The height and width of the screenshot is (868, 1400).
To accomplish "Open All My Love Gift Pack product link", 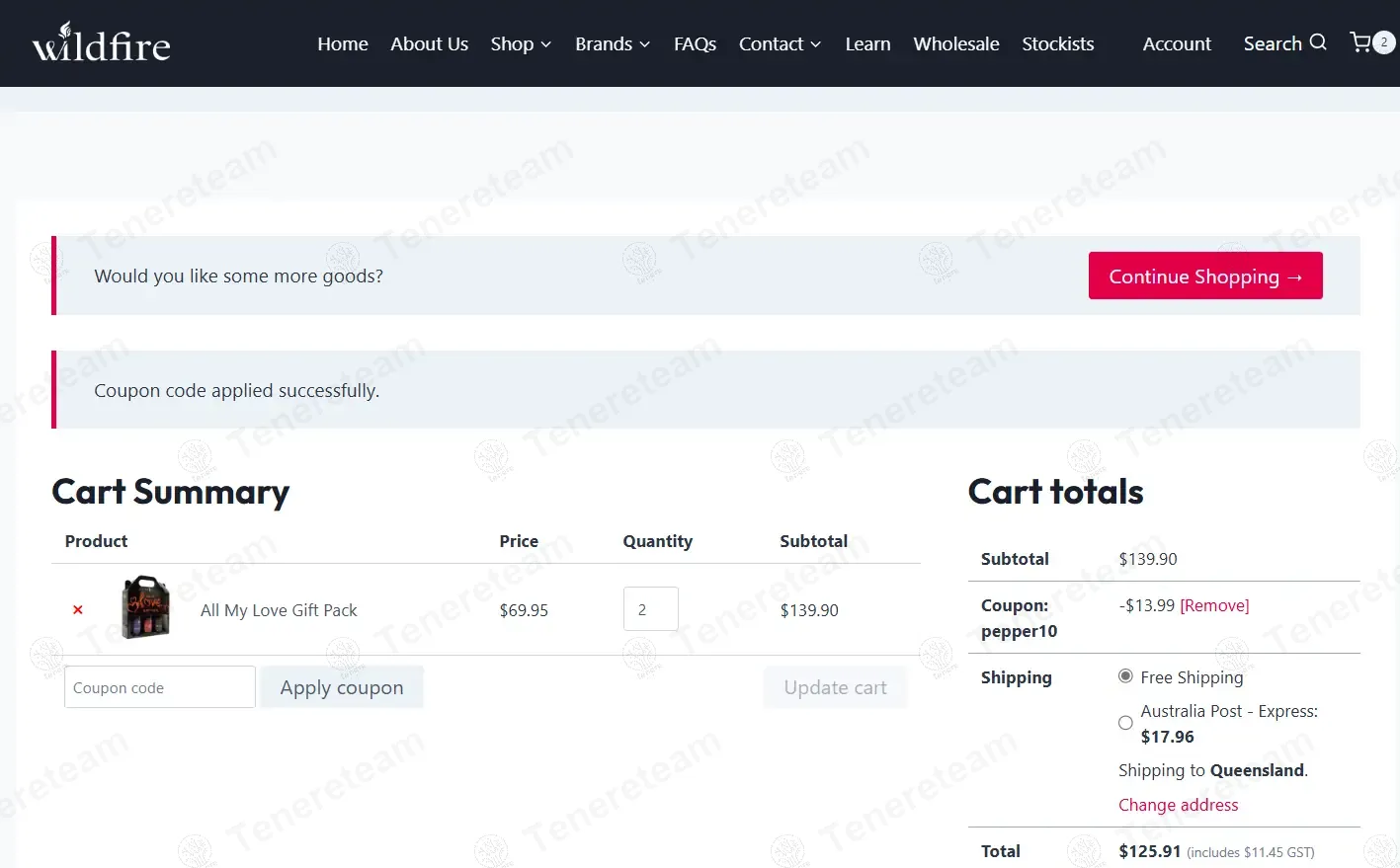I will coord(279,610).
